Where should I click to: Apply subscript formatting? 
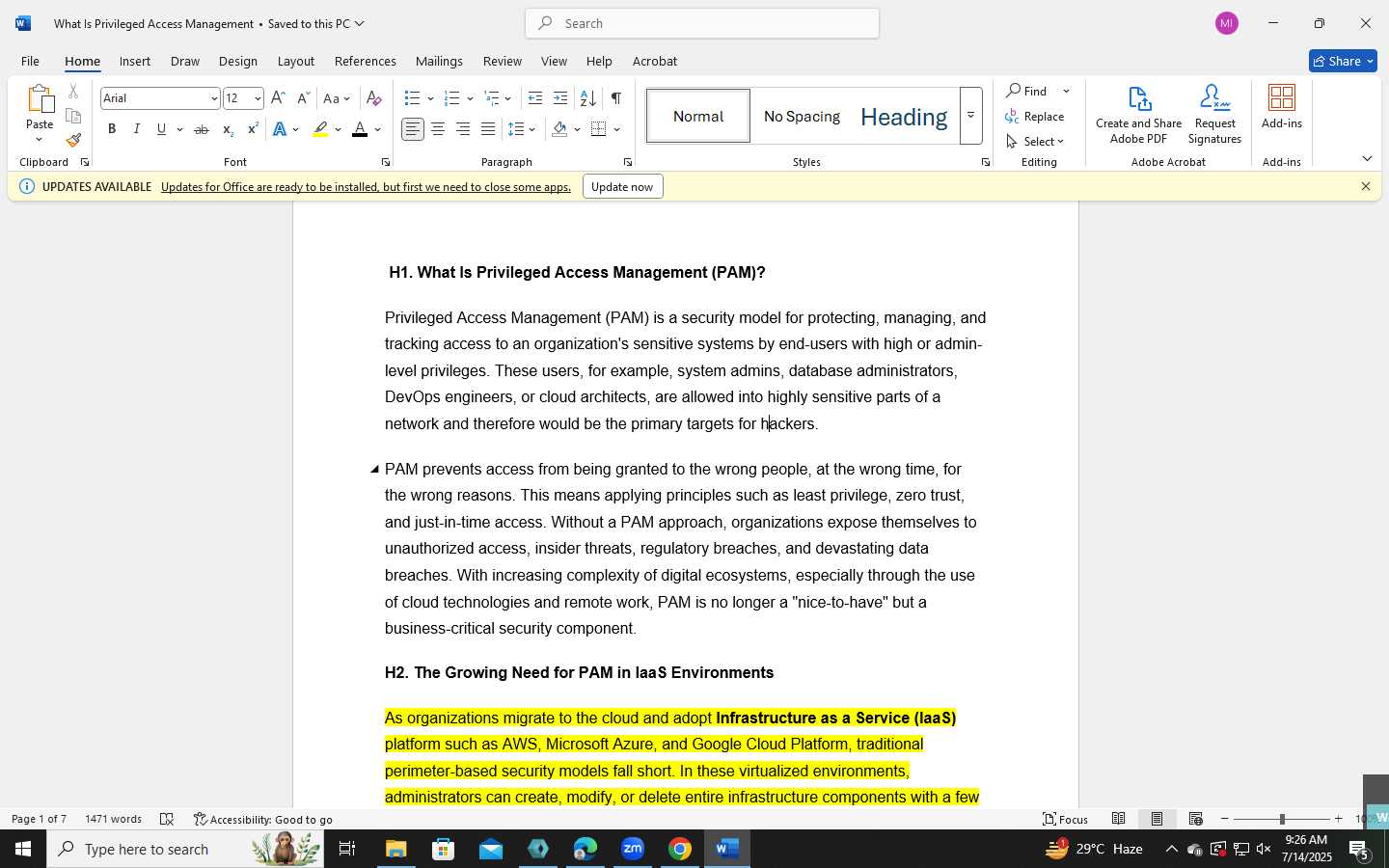pyautogui.click(x=227, y=129)
